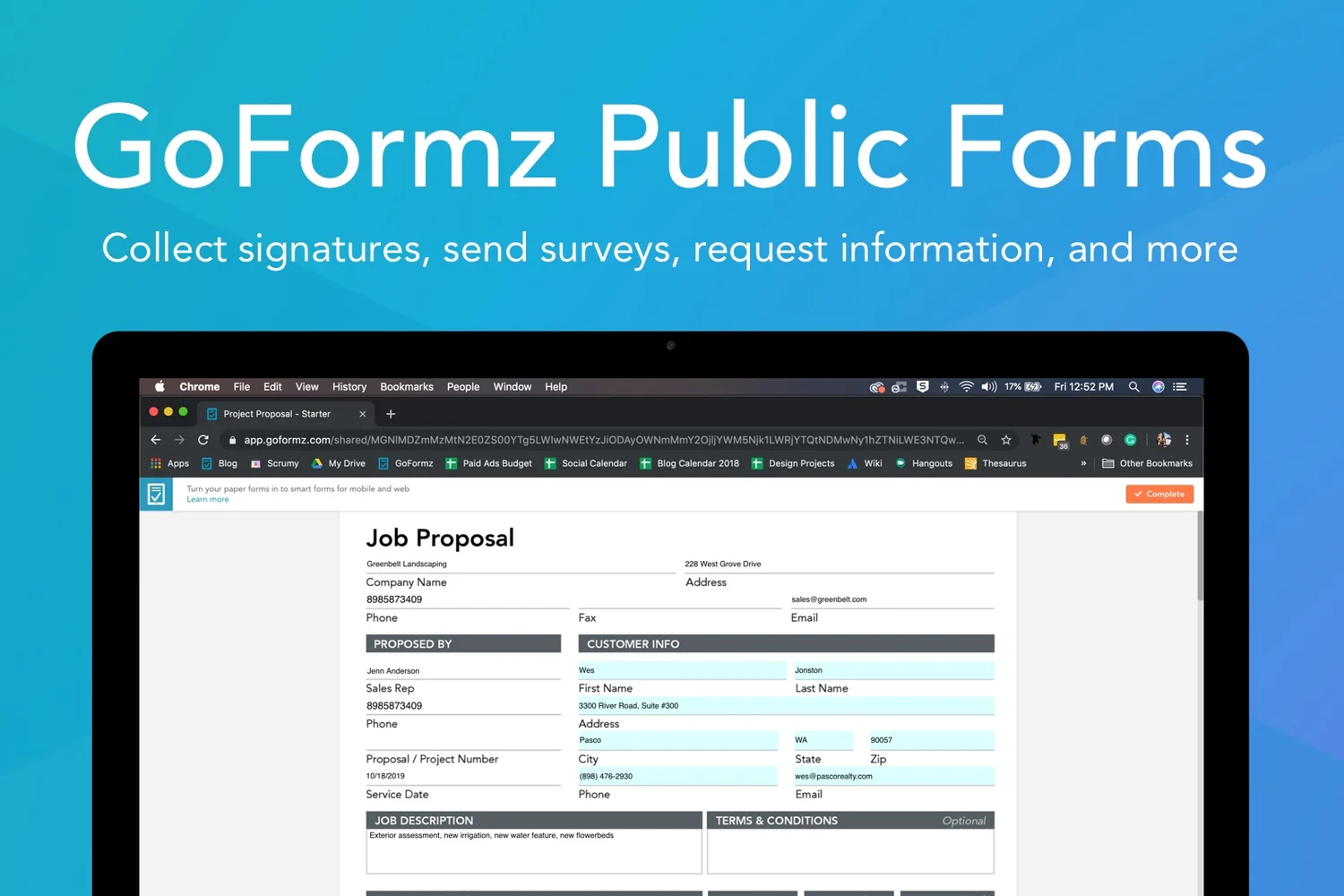Open the Chrome menu in menu bar

[199, 387]
